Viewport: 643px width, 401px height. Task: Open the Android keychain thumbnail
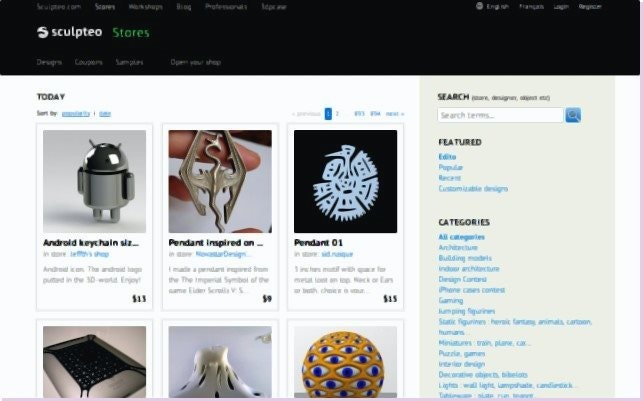tap(94, 181)
